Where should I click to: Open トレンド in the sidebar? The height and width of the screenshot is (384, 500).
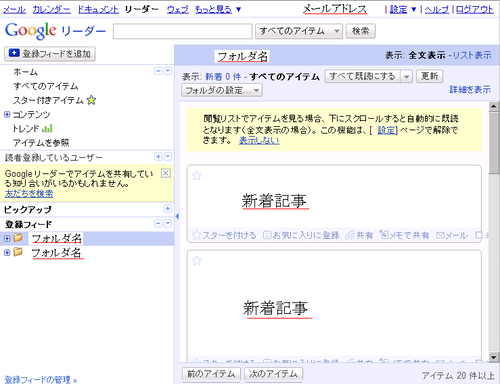[26, 129]
